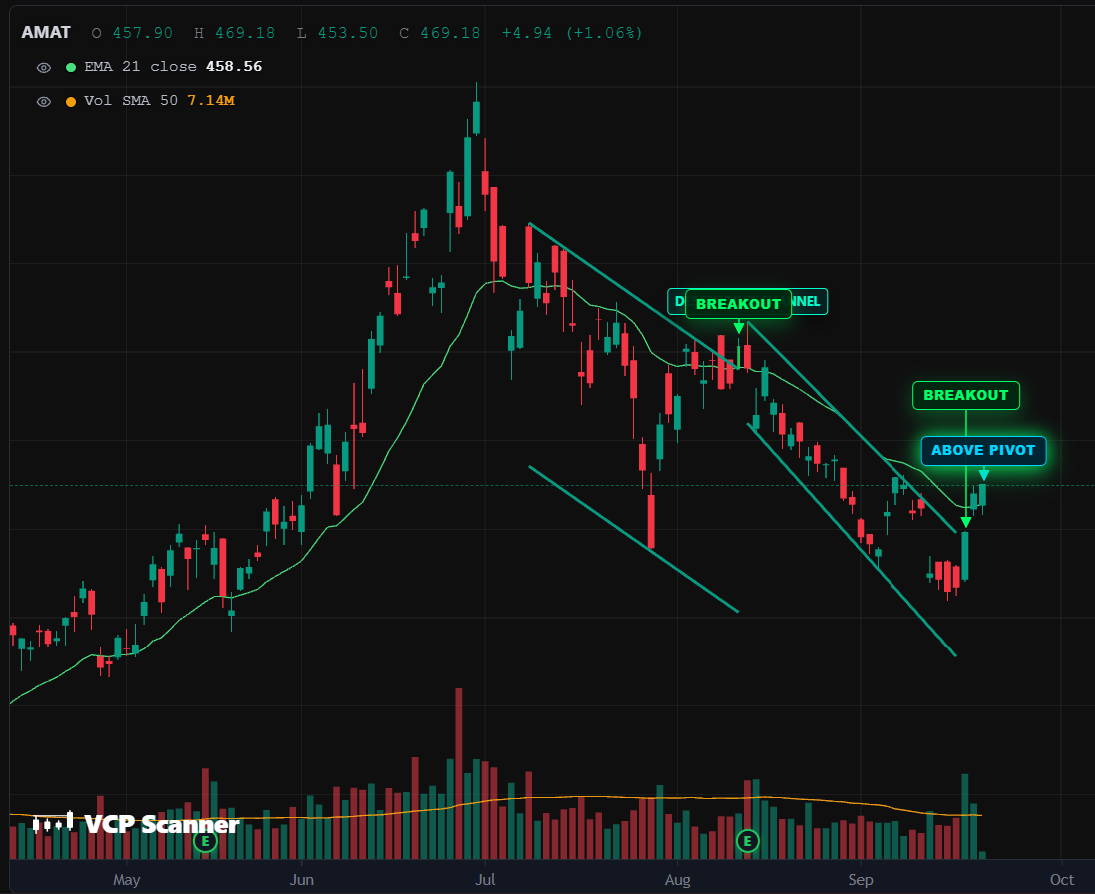Click the change value +4.94 (+1.06%)
The width and height of the screenshot is (1095, 894).
572,34
